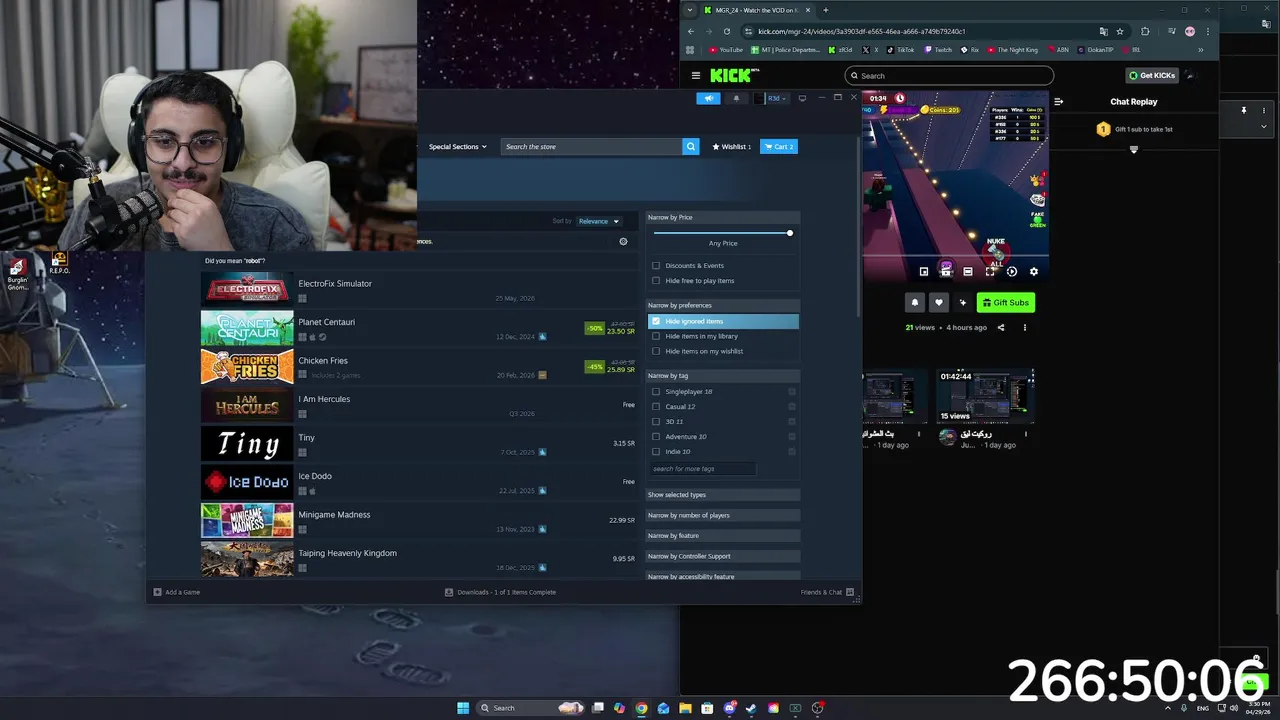This screenshot has height=720, width=1280.
Task: Check Hide free to play items
Action: click(x=656, y=280)
